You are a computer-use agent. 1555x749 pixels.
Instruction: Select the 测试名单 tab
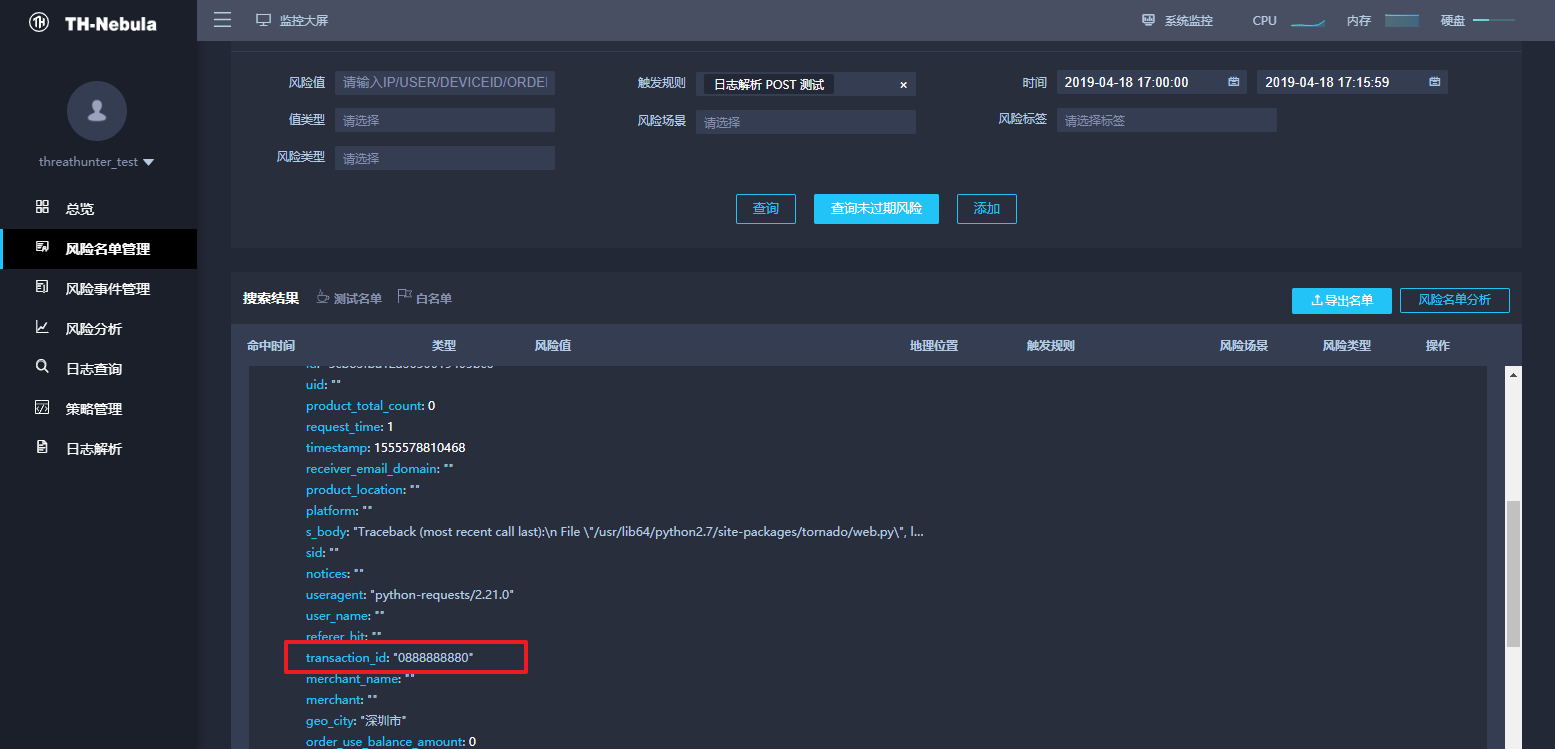pos(349,298)
